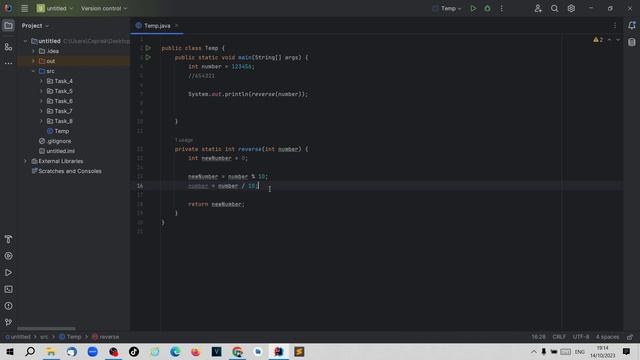
Task: Select Scratches and Consoles
Action: [x=67, y=171]
